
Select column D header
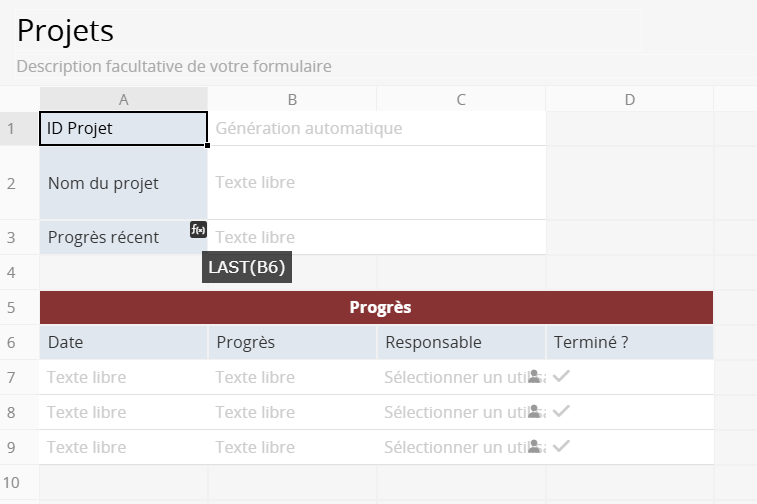[629, 99]
